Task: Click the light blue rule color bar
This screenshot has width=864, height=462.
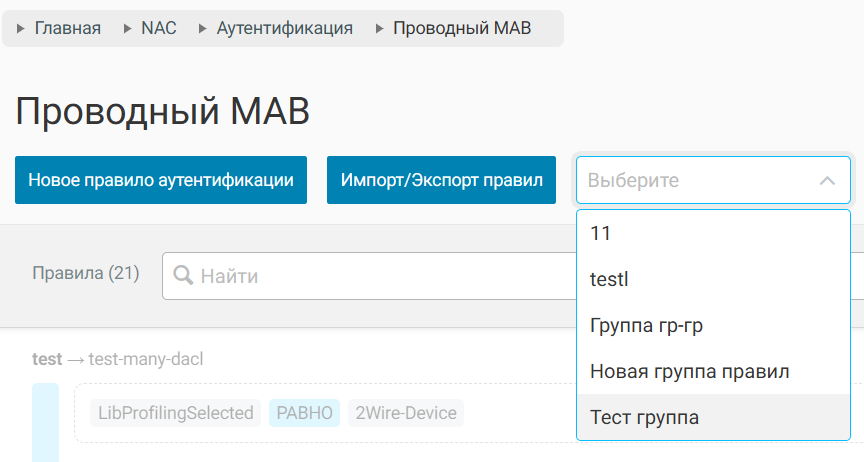Action: pos(45,421)
